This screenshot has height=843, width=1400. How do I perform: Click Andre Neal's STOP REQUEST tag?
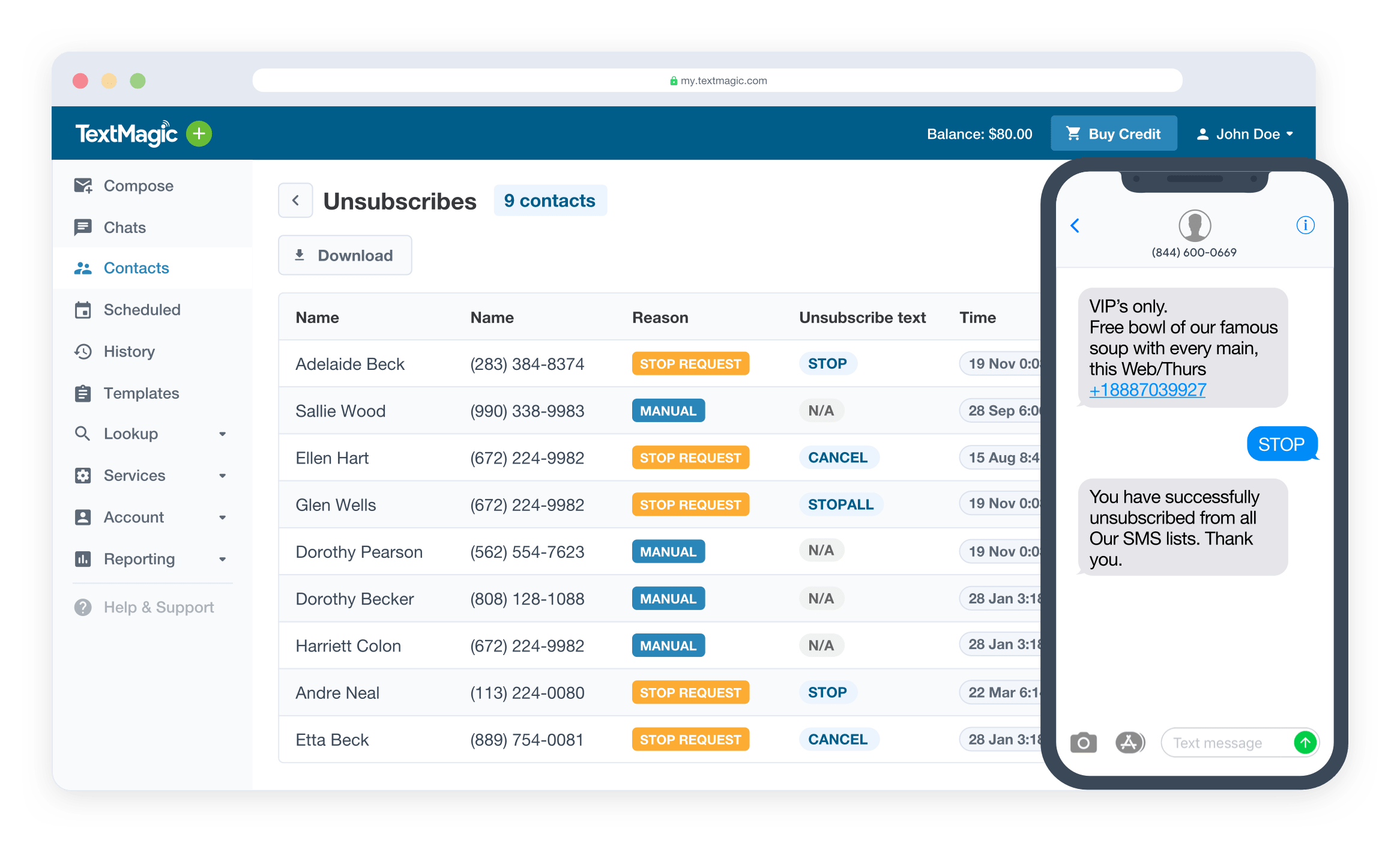click(x=690, y=692)
